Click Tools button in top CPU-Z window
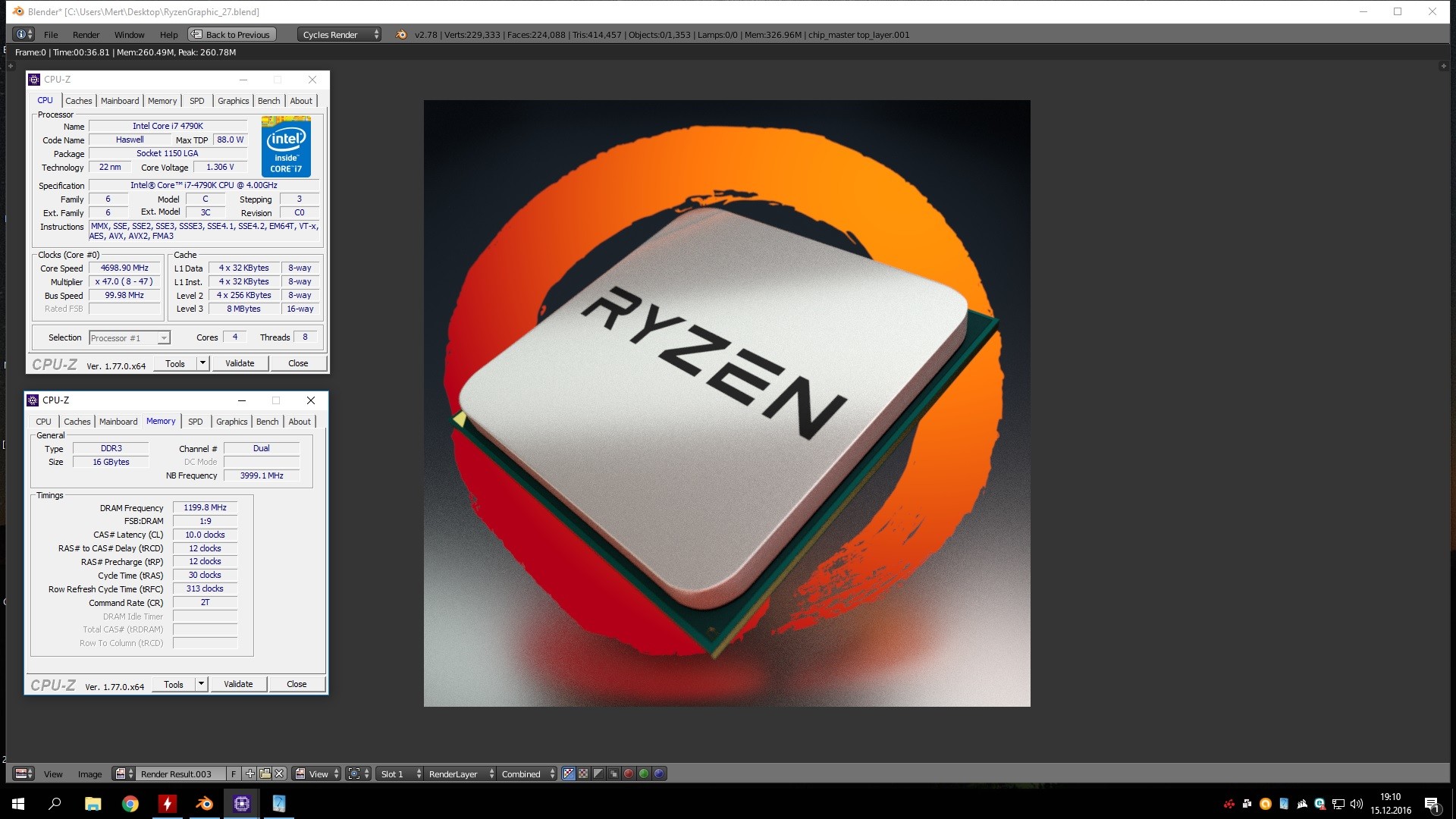 point(175,363)
